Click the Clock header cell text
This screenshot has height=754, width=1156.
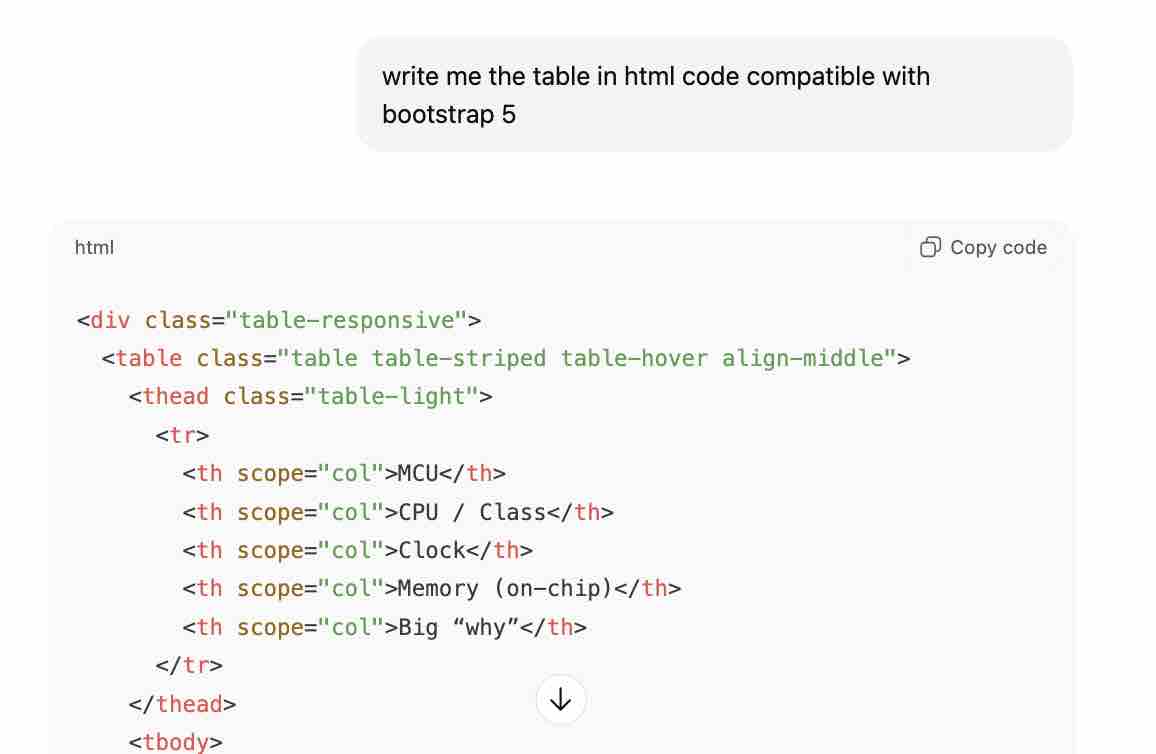tap(432, 551)
